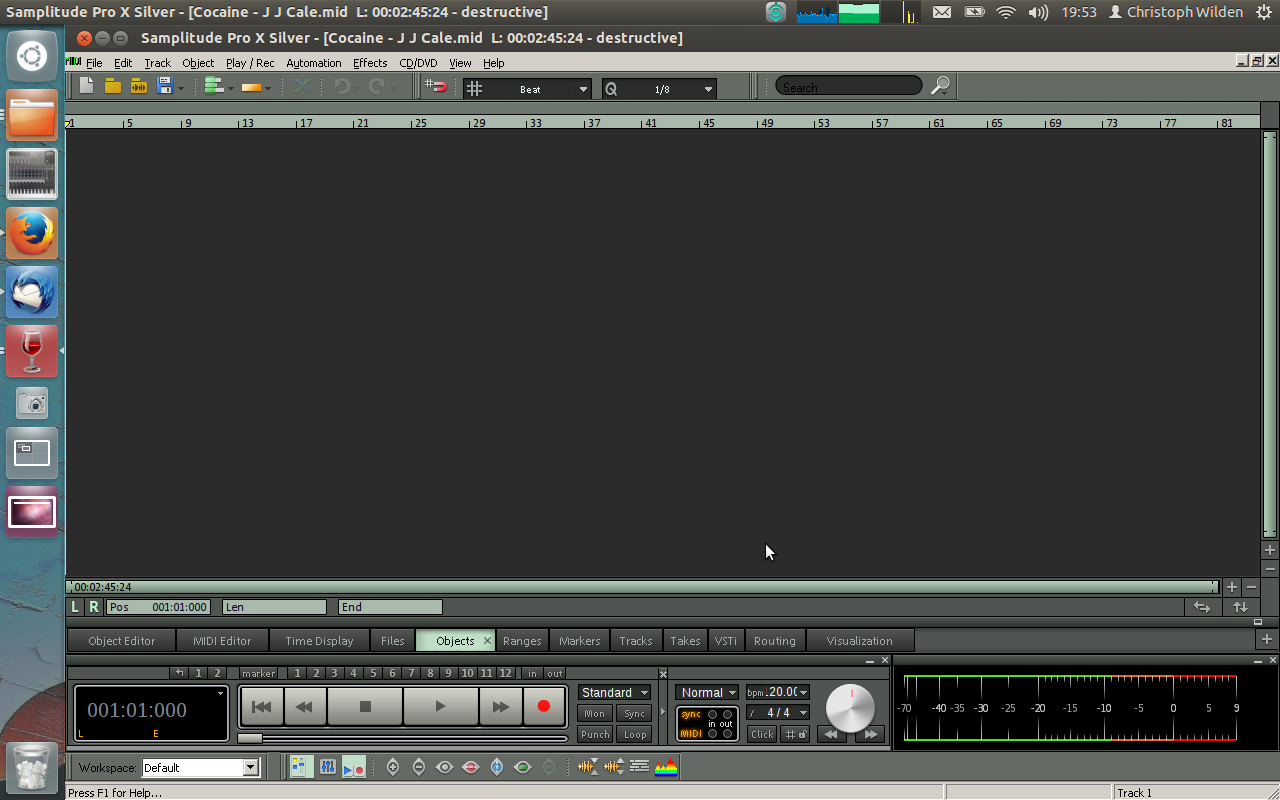Click the Q quantize icon
This screenshot has width=1280, height=800.
point(611,88)
